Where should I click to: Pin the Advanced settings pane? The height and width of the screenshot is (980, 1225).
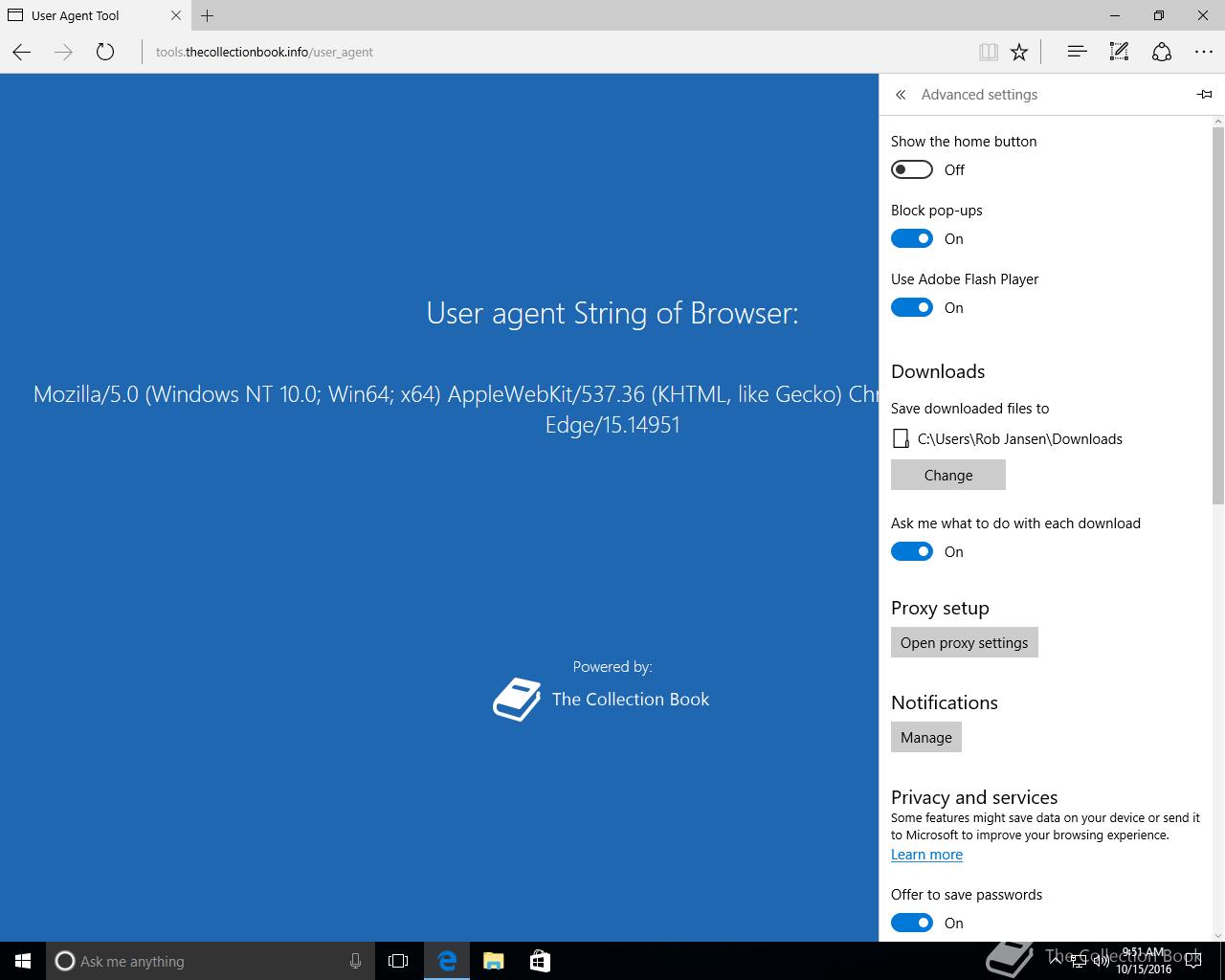pos(1204,94)
